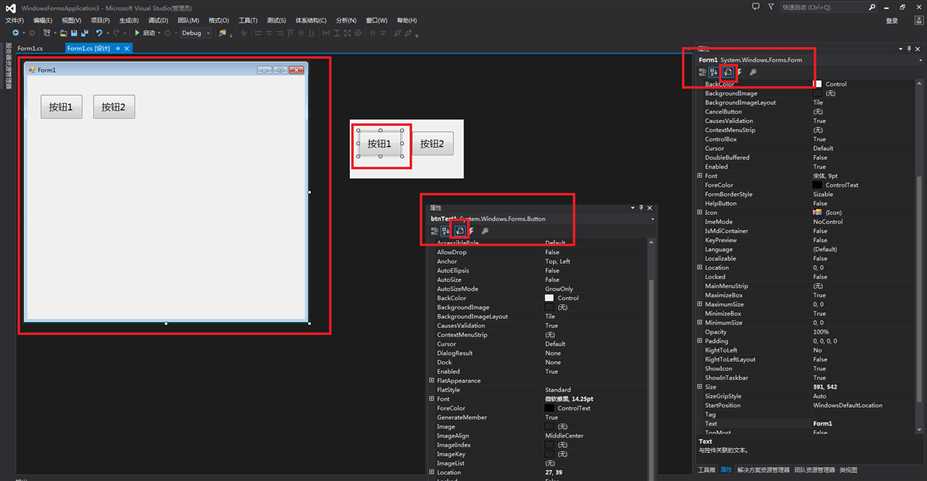Viewport: 927px width, 481px height.
Task: Click the feedback funnel icon in title bar
Action: point(771,6)
